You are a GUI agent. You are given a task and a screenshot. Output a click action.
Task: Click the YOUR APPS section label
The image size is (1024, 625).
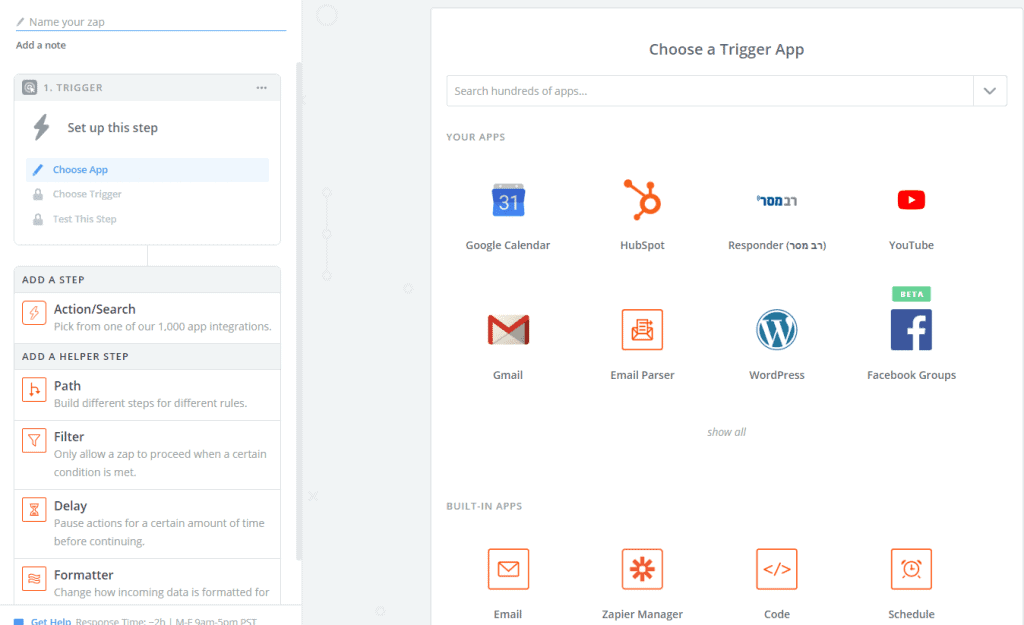[475, 137]
